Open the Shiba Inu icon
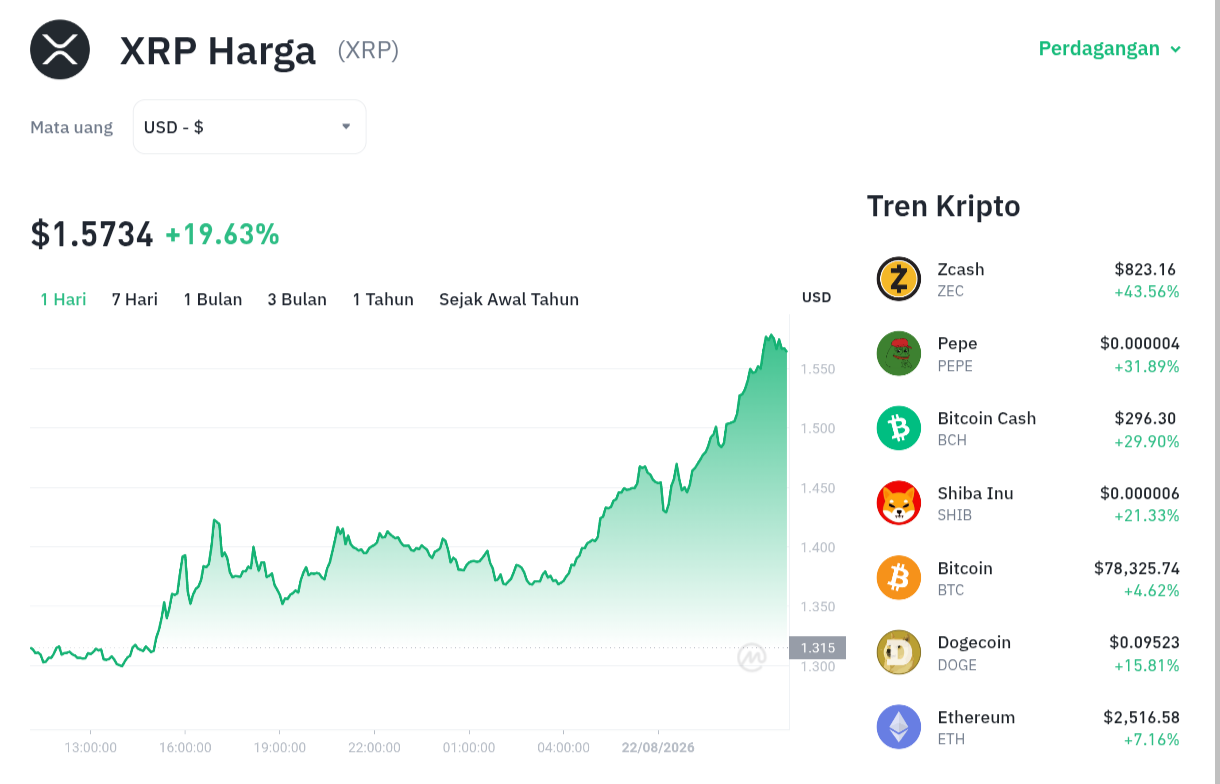 898,503
